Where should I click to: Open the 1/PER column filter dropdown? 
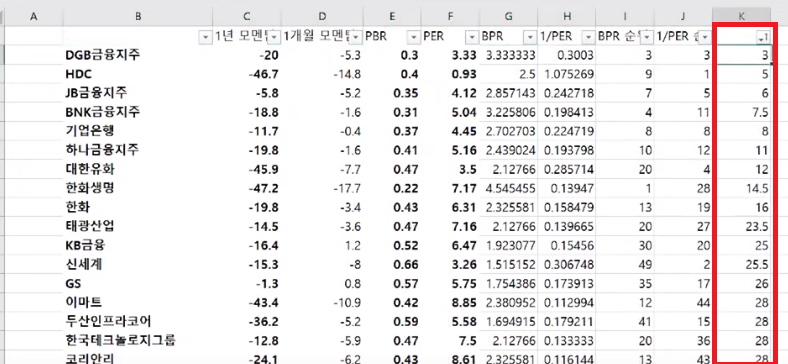click(x=588, y=37)
